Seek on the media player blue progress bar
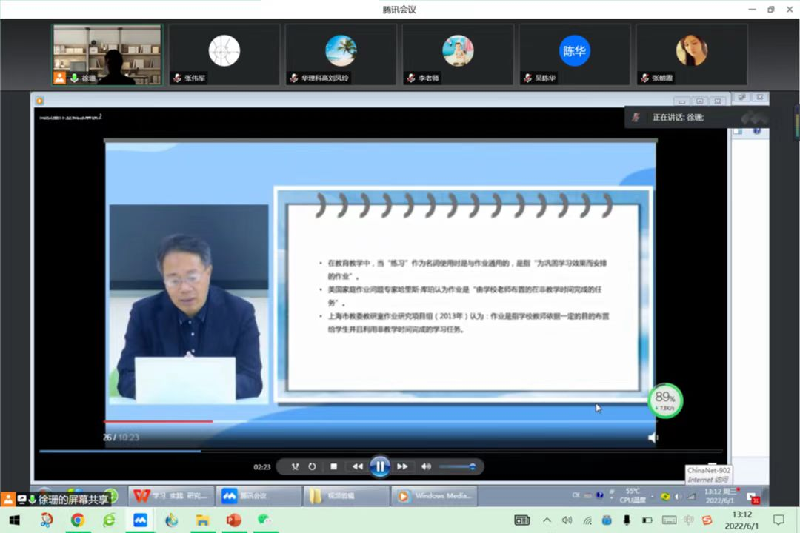This screenshot has width=800, height=533. (x=381, y=451)
